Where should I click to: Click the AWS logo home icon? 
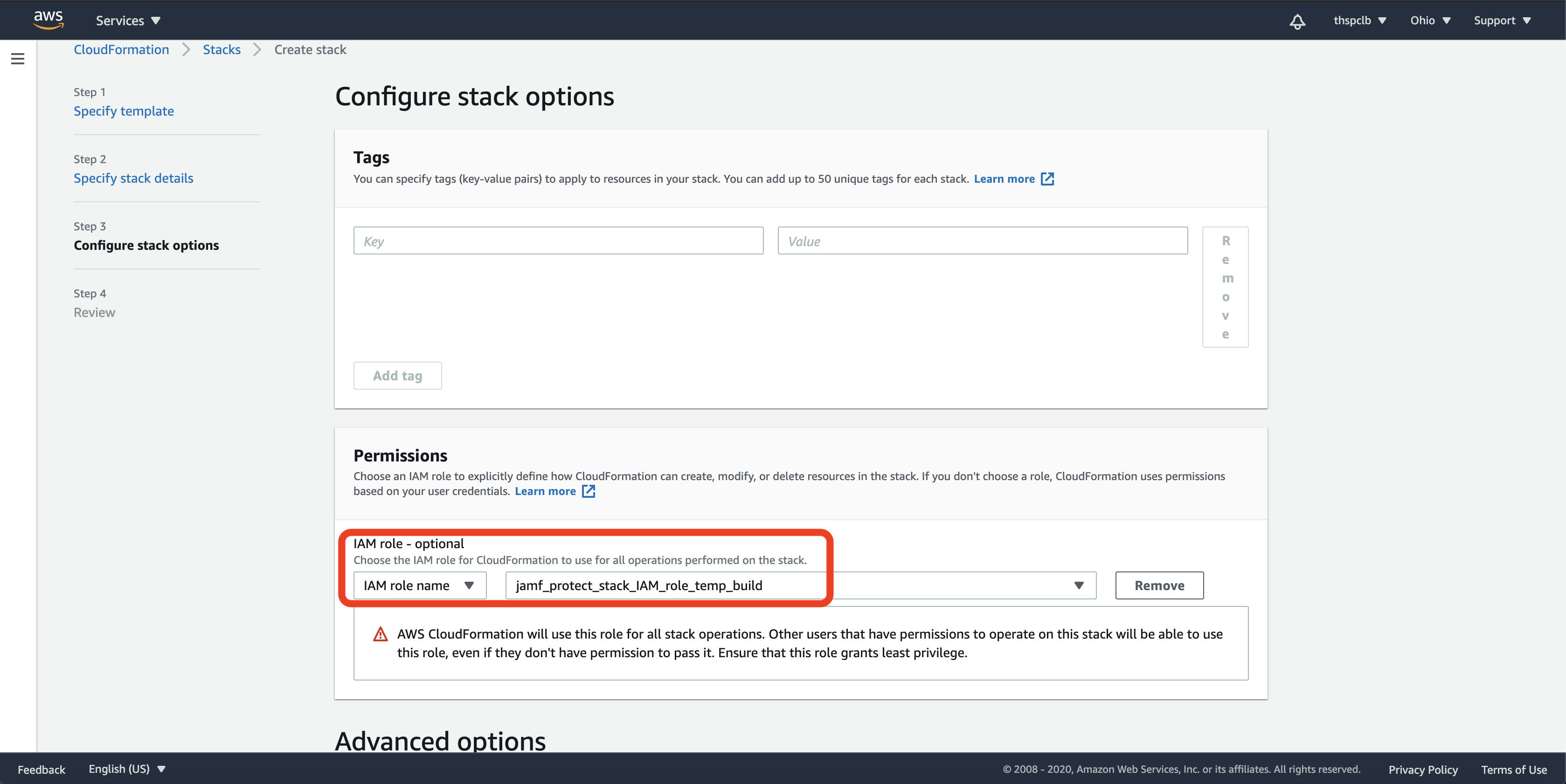click(x=49, y=20)
